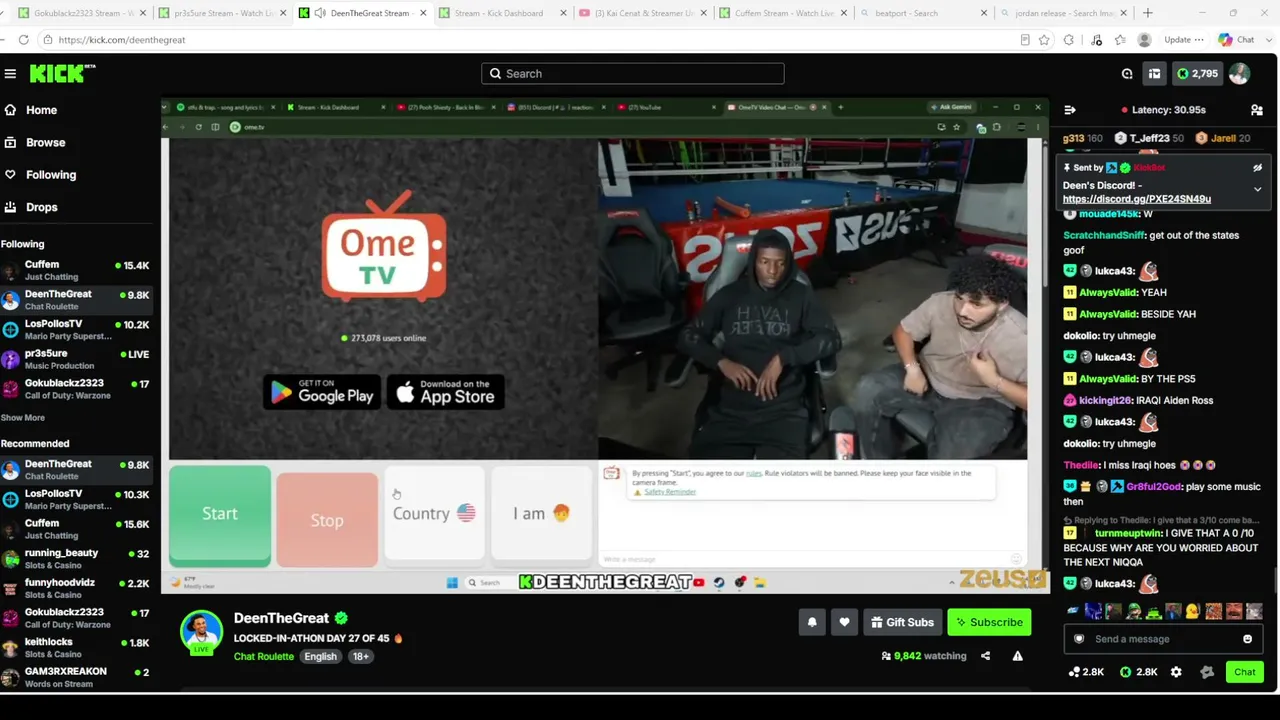This screenshot has height=720, width=1280.
Task: Toggle the stream notification bell
Action: pyautogui.click(x=812, y=622)
